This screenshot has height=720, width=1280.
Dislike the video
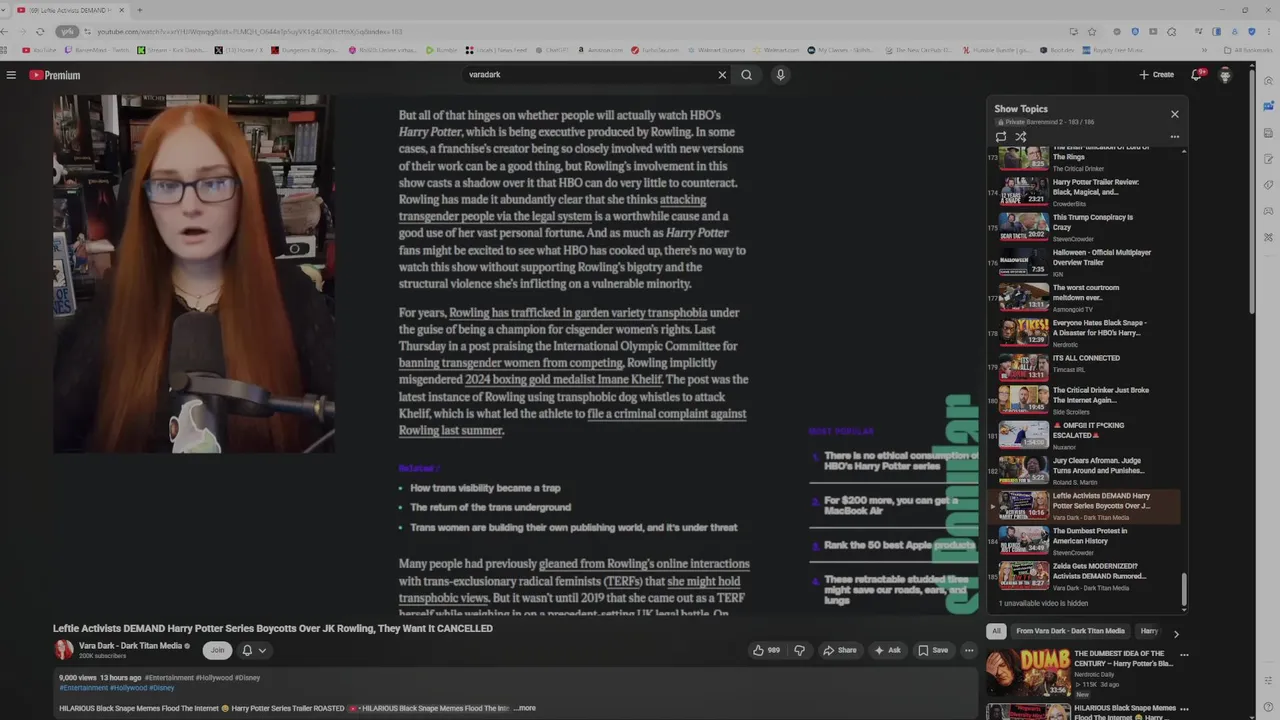click(x=799, y=650)
